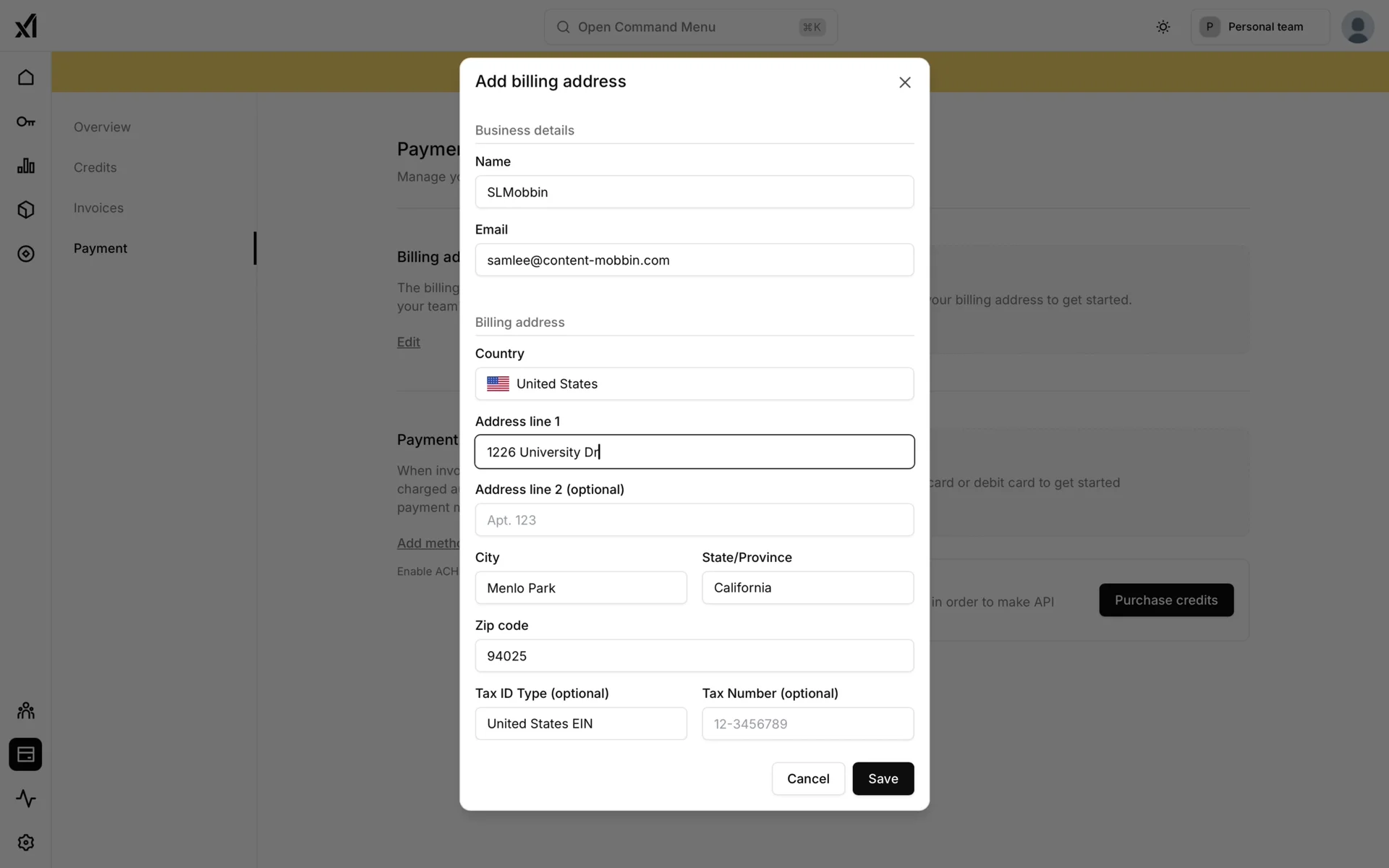Select the Credits menu item
The height and width of the screenshot is (868, 1389).
(x=95, y=168)
